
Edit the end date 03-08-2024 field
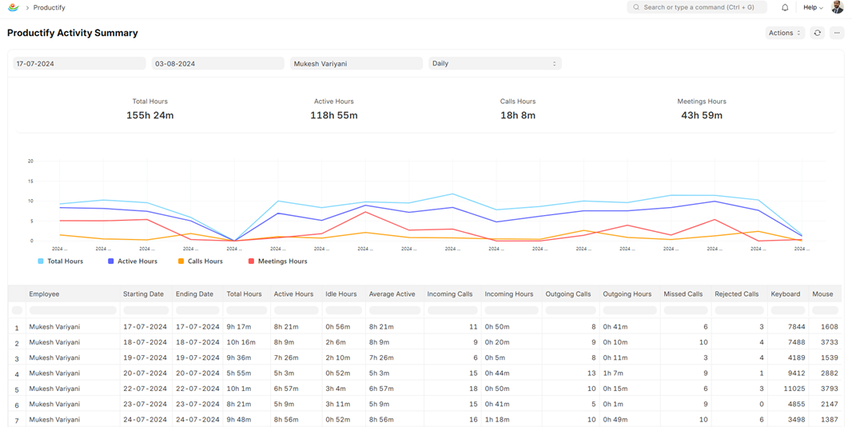tap(218, 64)
